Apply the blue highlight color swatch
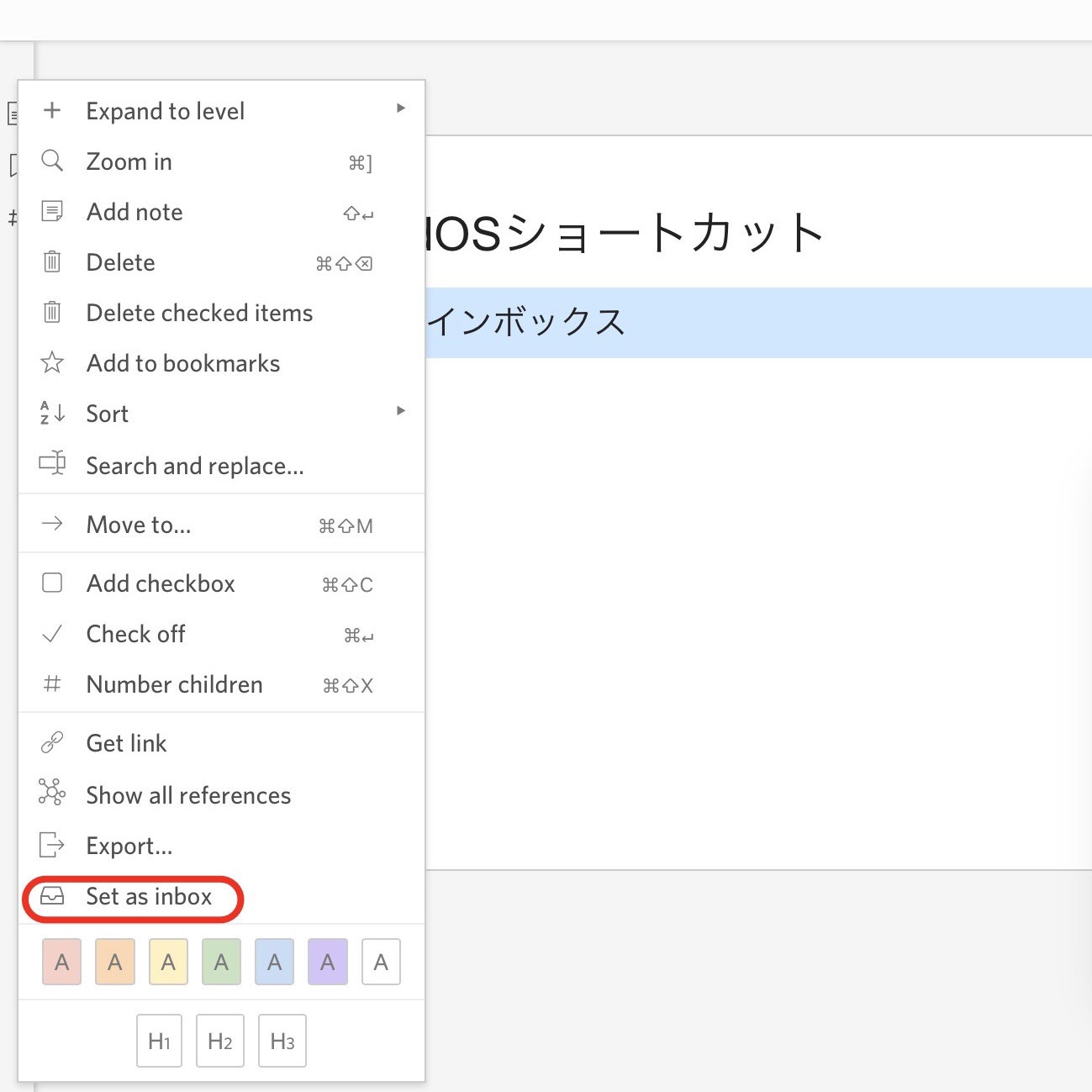 [x=274, y=962]
